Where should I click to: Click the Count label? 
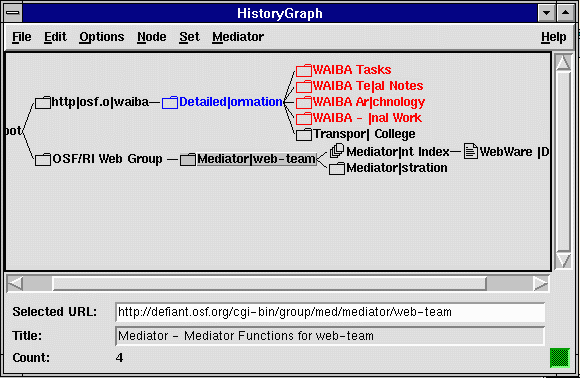click(31, 358)
